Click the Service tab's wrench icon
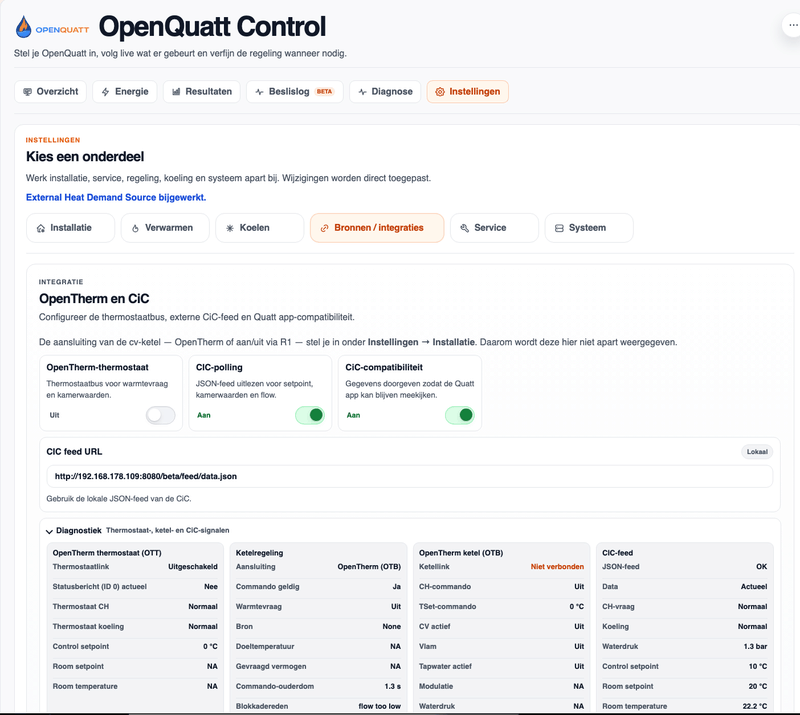This screenshot has width=800, height=715. point(464,228)
